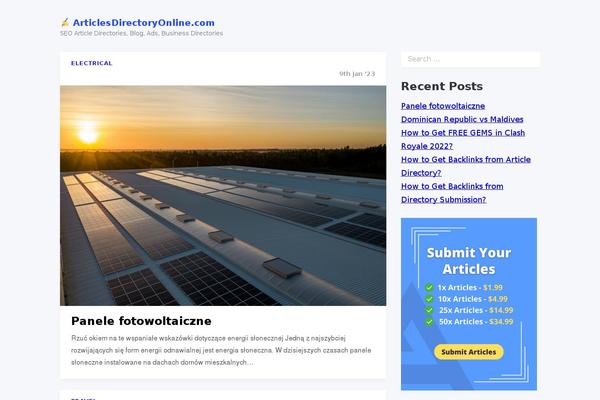Open recent post Panele fotowoltaiczne in sidebar
This screenshot has height=400, width=600.
pos(443,106)
